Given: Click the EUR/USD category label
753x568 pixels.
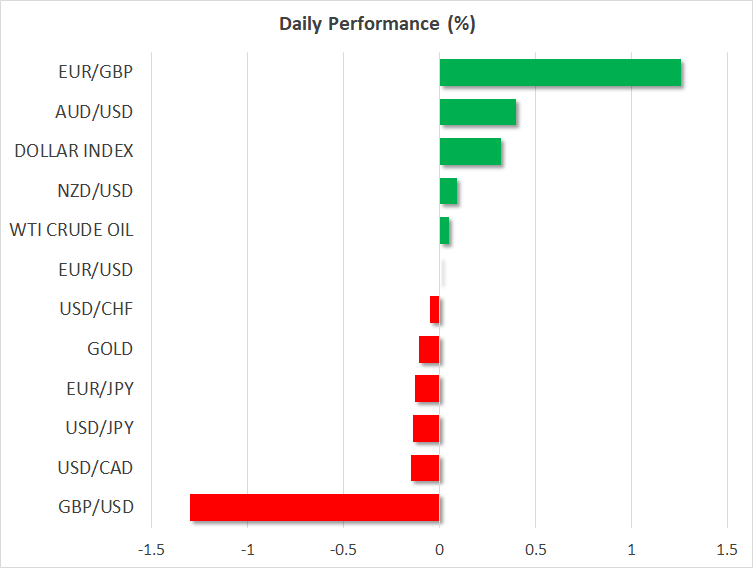Looking at the screenshot, I should coord(96,270).
